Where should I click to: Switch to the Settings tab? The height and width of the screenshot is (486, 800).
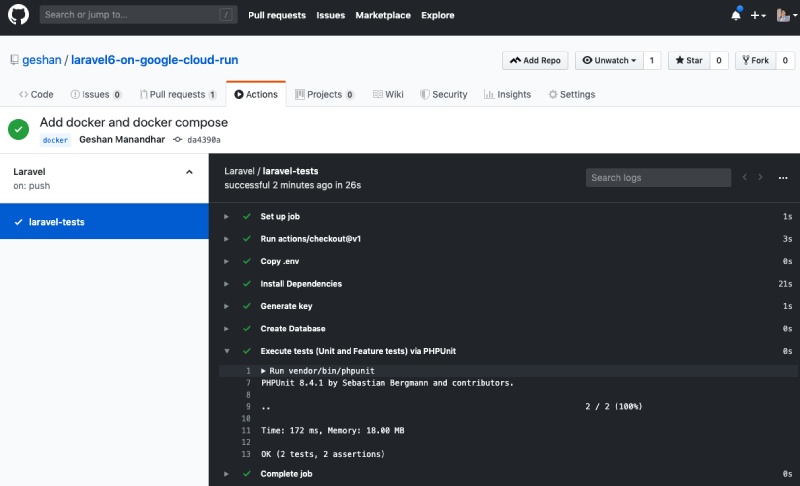[x=572, y=94]
